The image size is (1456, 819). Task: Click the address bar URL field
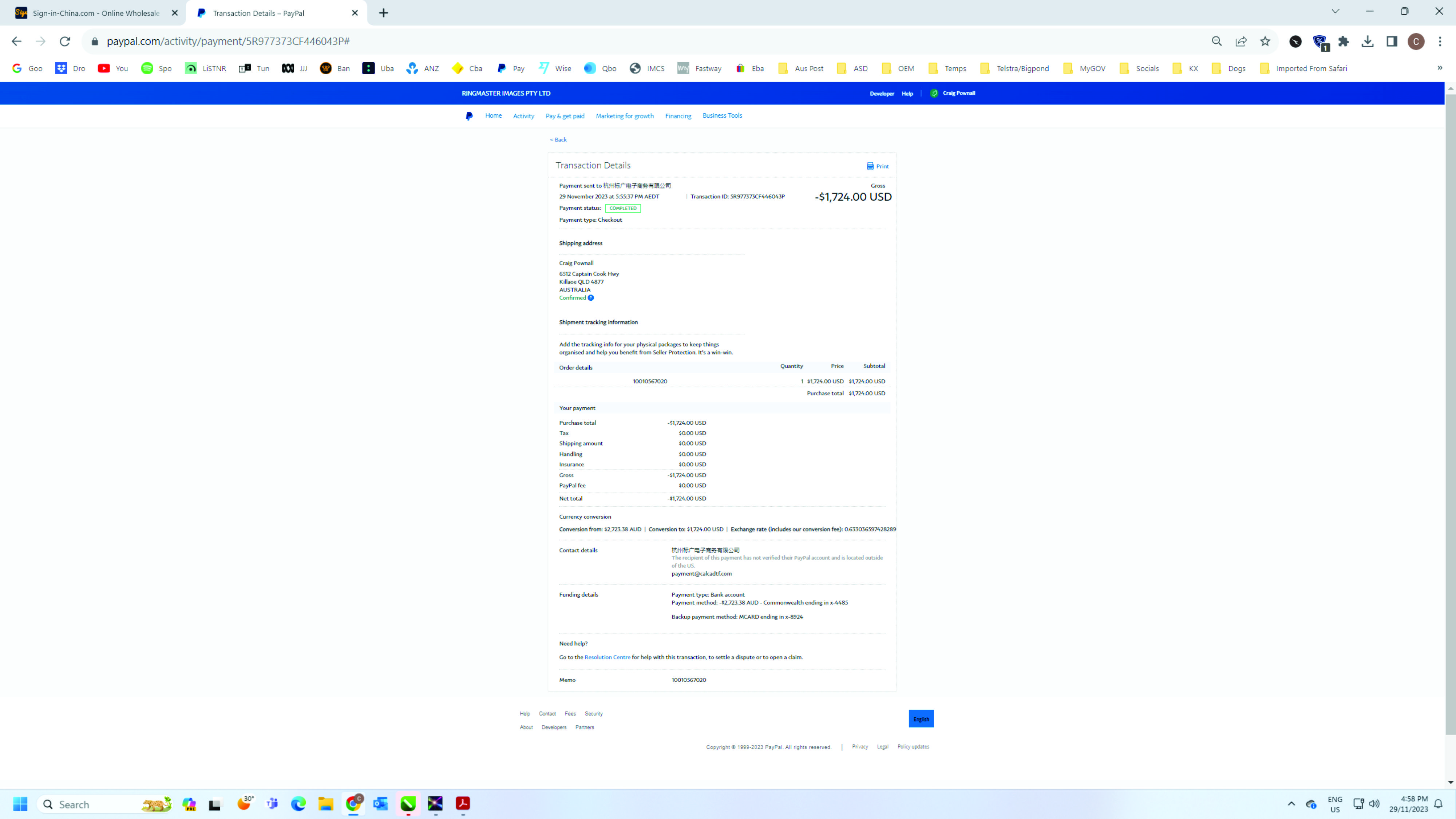pyautogui.click(x=644, y=41)
